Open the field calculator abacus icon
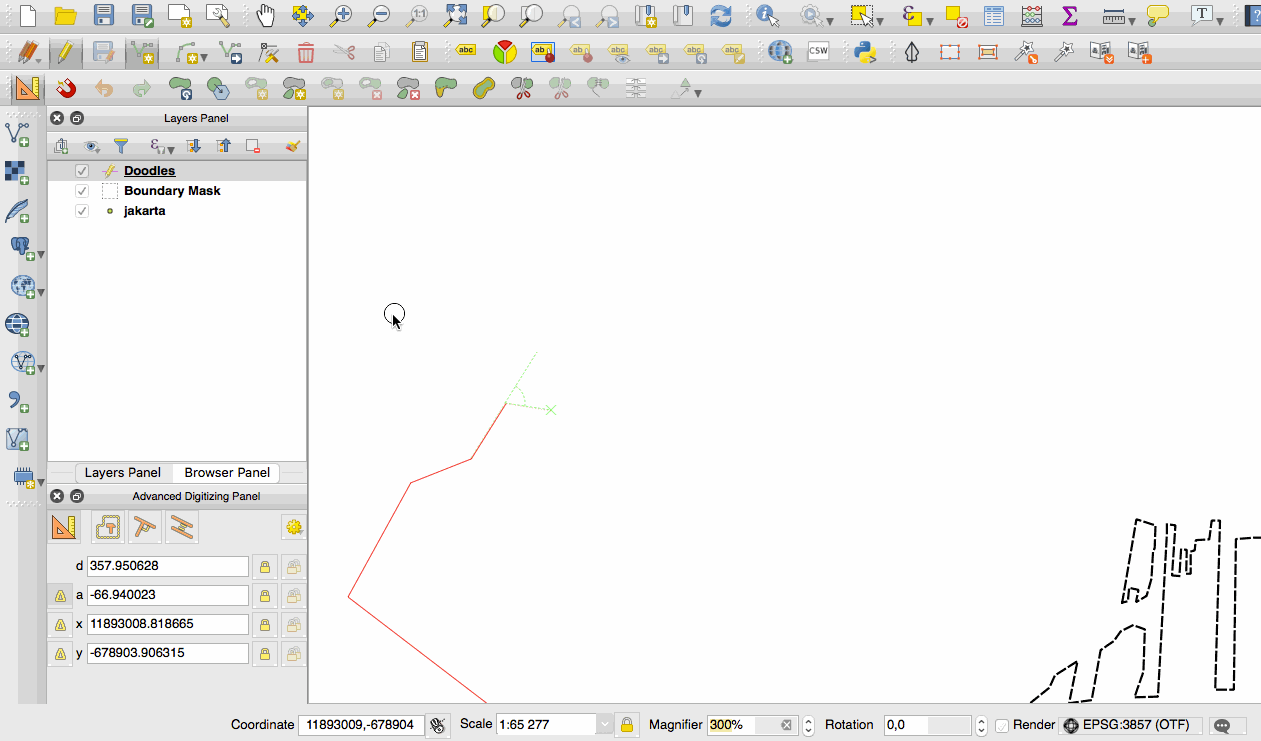This screenshot has height=741, width=1261. pos(1032,15)
